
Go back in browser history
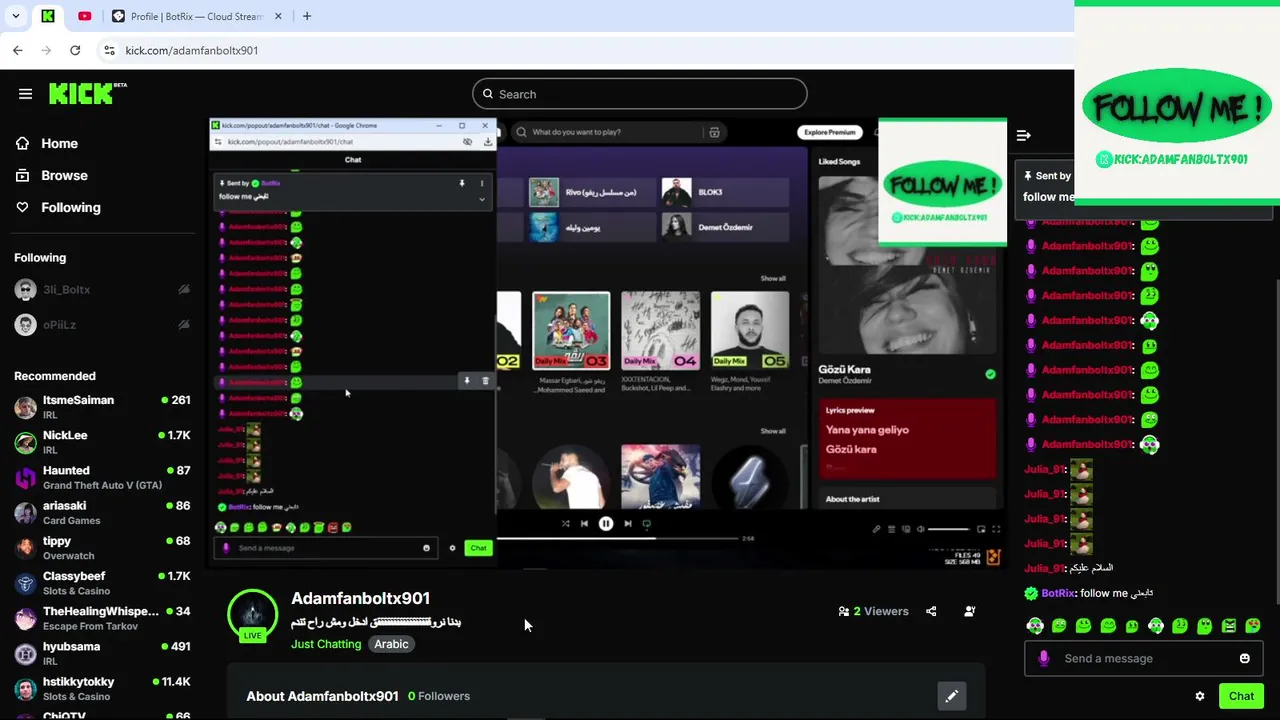coord(17,50)
